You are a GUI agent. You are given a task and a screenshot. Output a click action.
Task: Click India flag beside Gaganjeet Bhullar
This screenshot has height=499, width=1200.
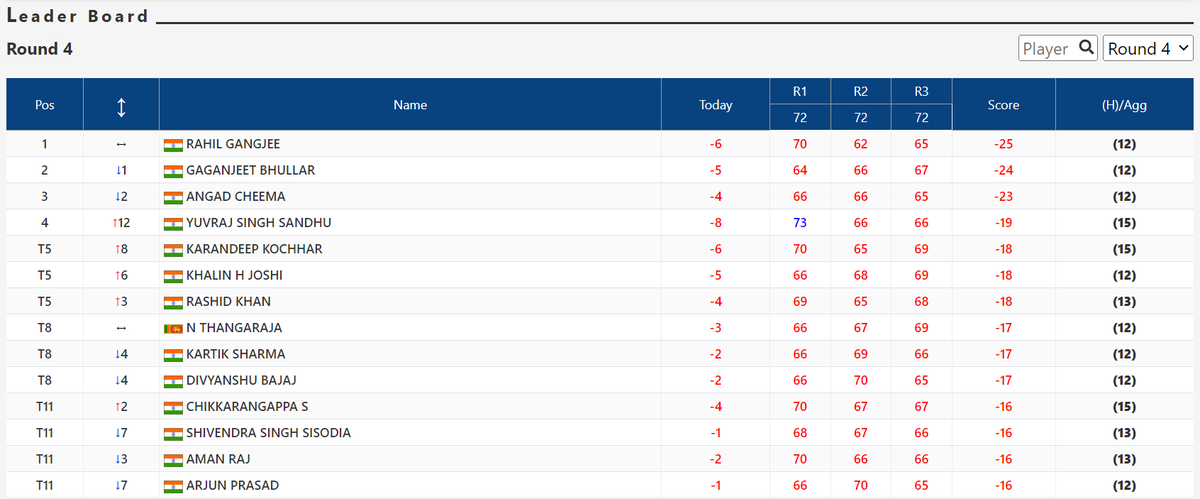click(173, 171)
